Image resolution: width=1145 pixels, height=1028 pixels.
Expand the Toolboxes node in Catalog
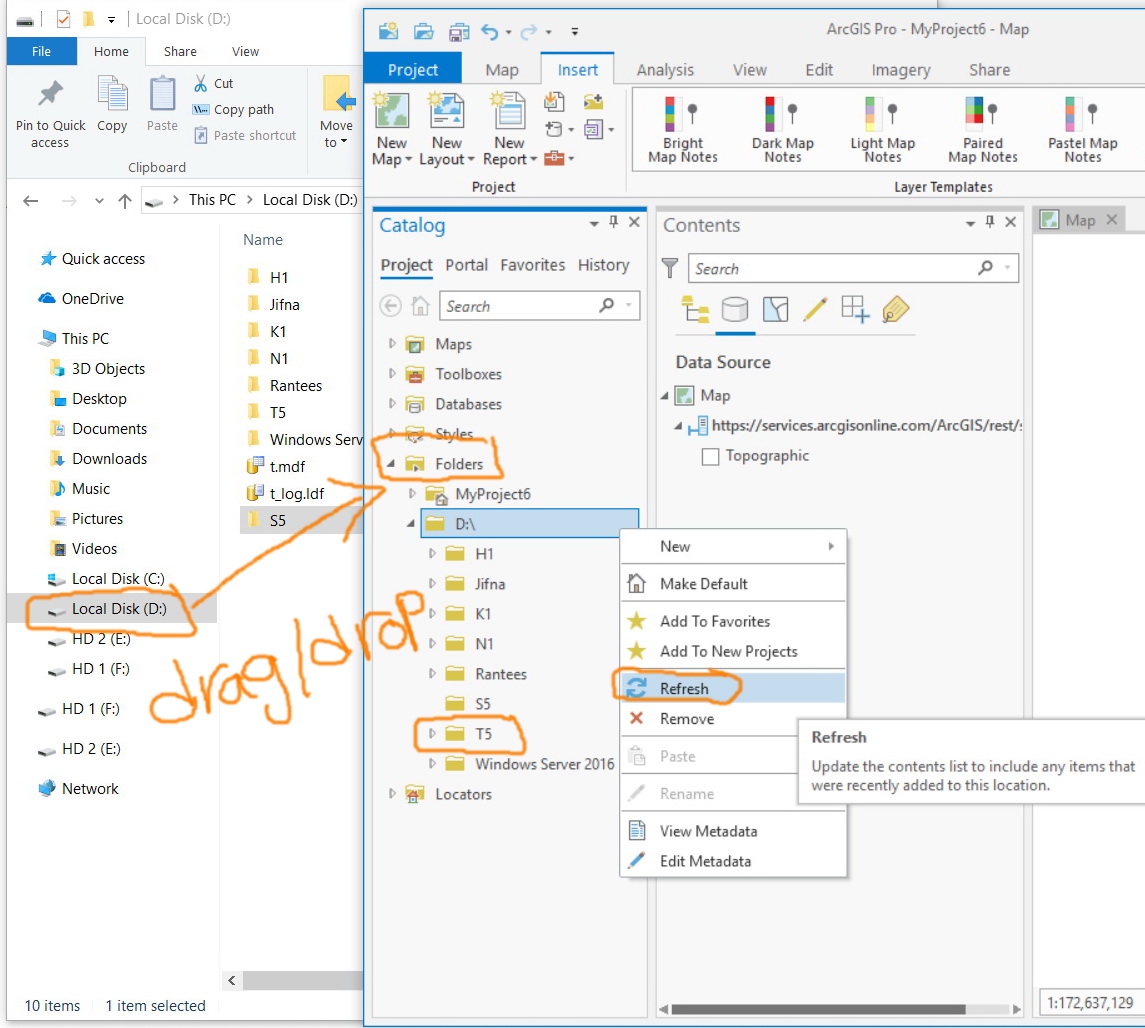pos(392,373)
